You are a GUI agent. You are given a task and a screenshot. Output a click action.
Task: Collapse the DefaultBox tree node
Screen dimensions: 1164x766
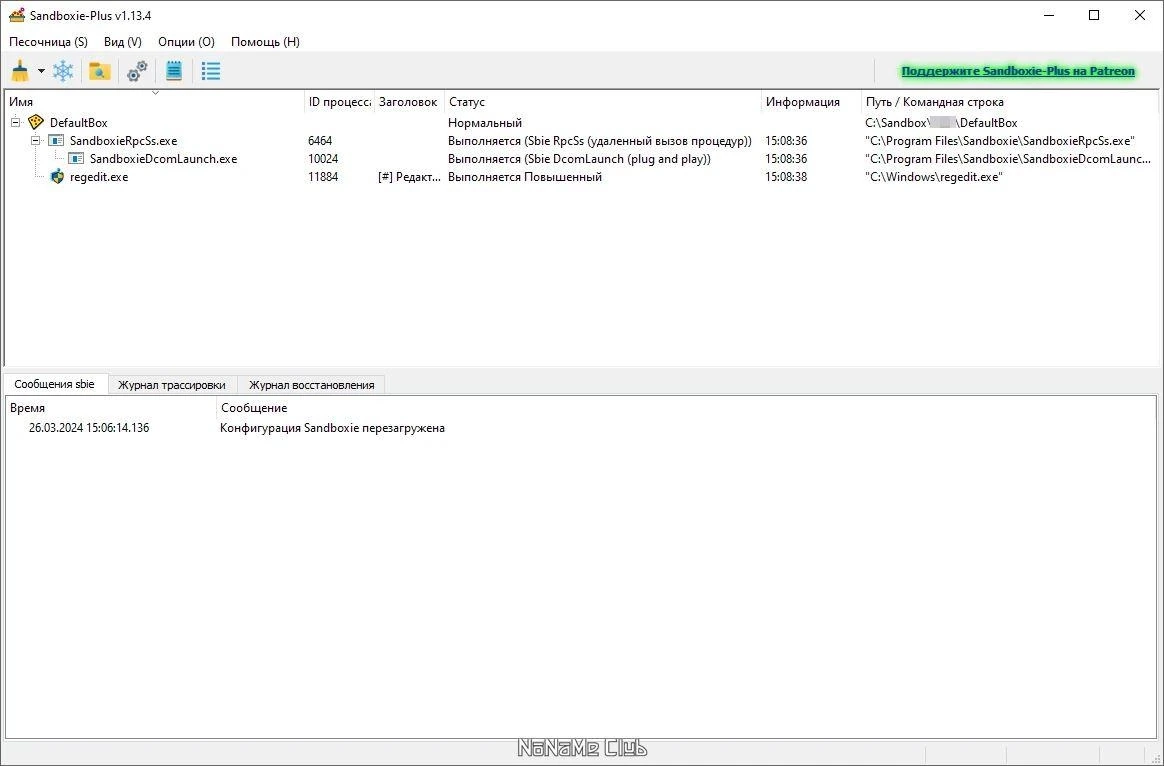click(x=15, y=122)
